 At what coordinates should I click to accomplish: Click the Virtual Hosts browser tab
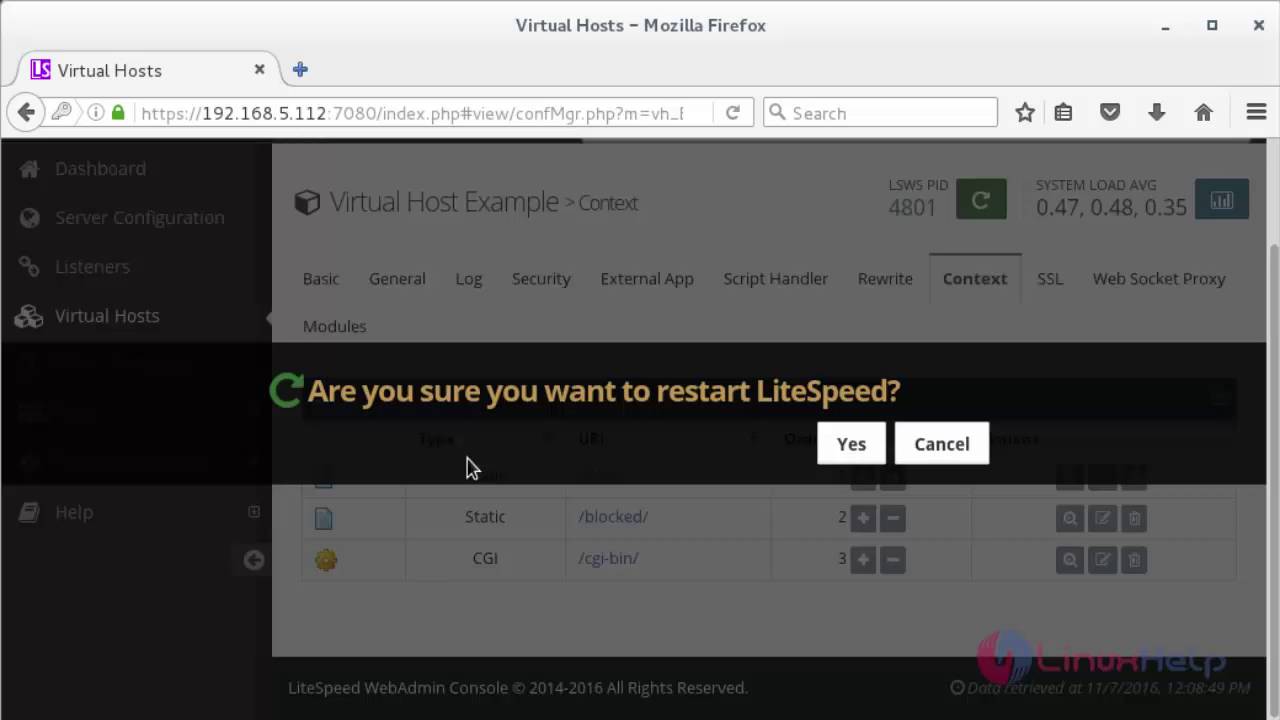click(147, 70)
